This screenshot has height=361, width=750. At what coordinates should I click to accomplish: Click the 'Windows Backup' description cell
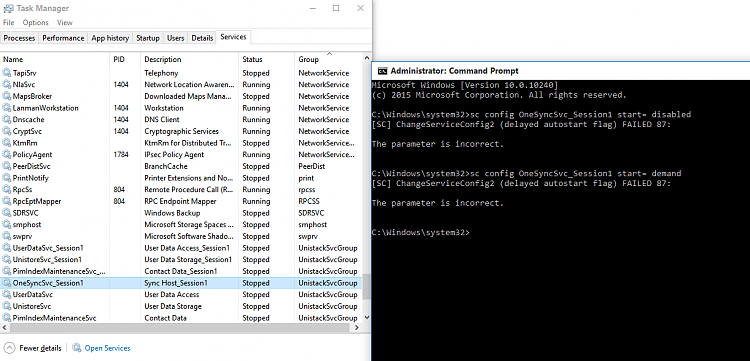coord(172,213)
